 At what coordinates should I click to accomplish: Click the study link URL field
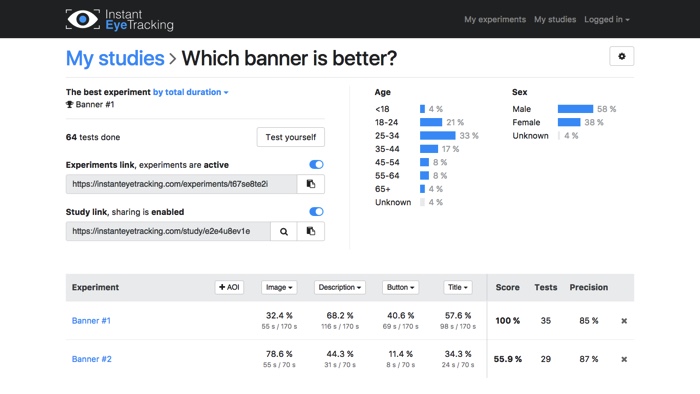[168, 231]
